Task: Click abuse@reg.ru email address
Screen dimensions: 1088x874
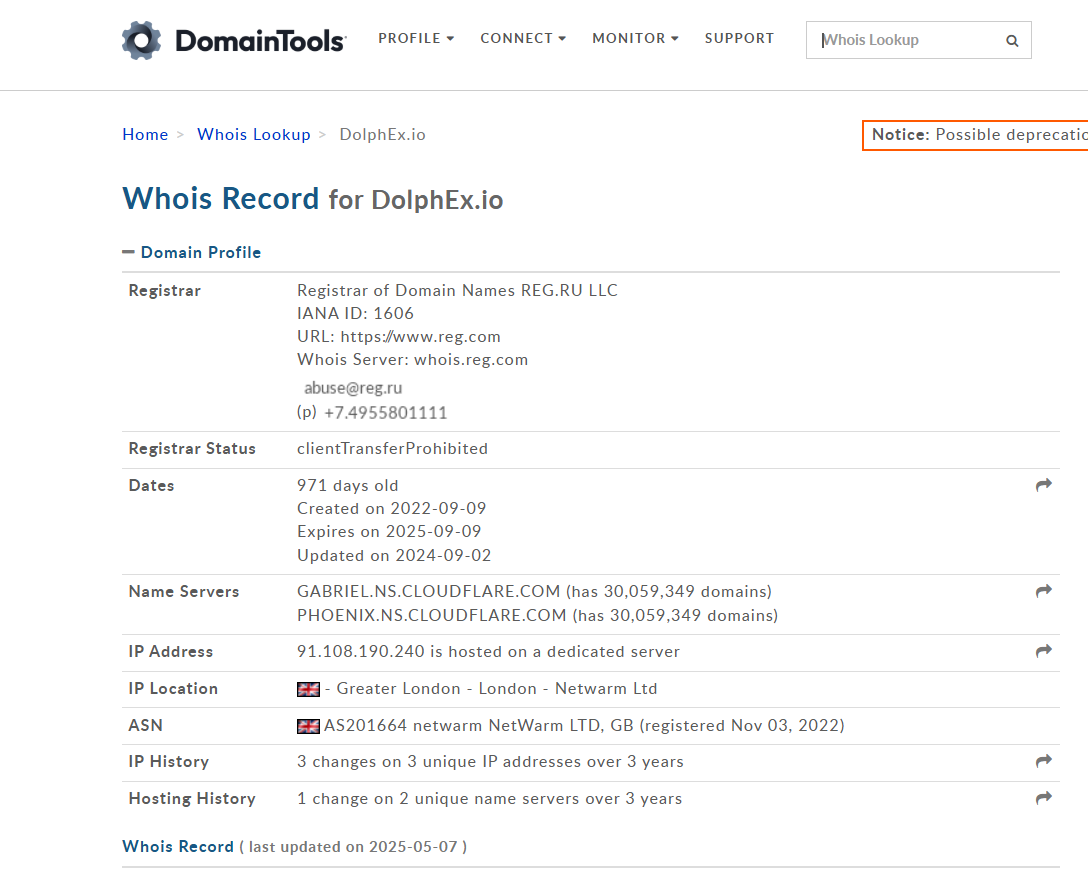Action: click(353, 388)
